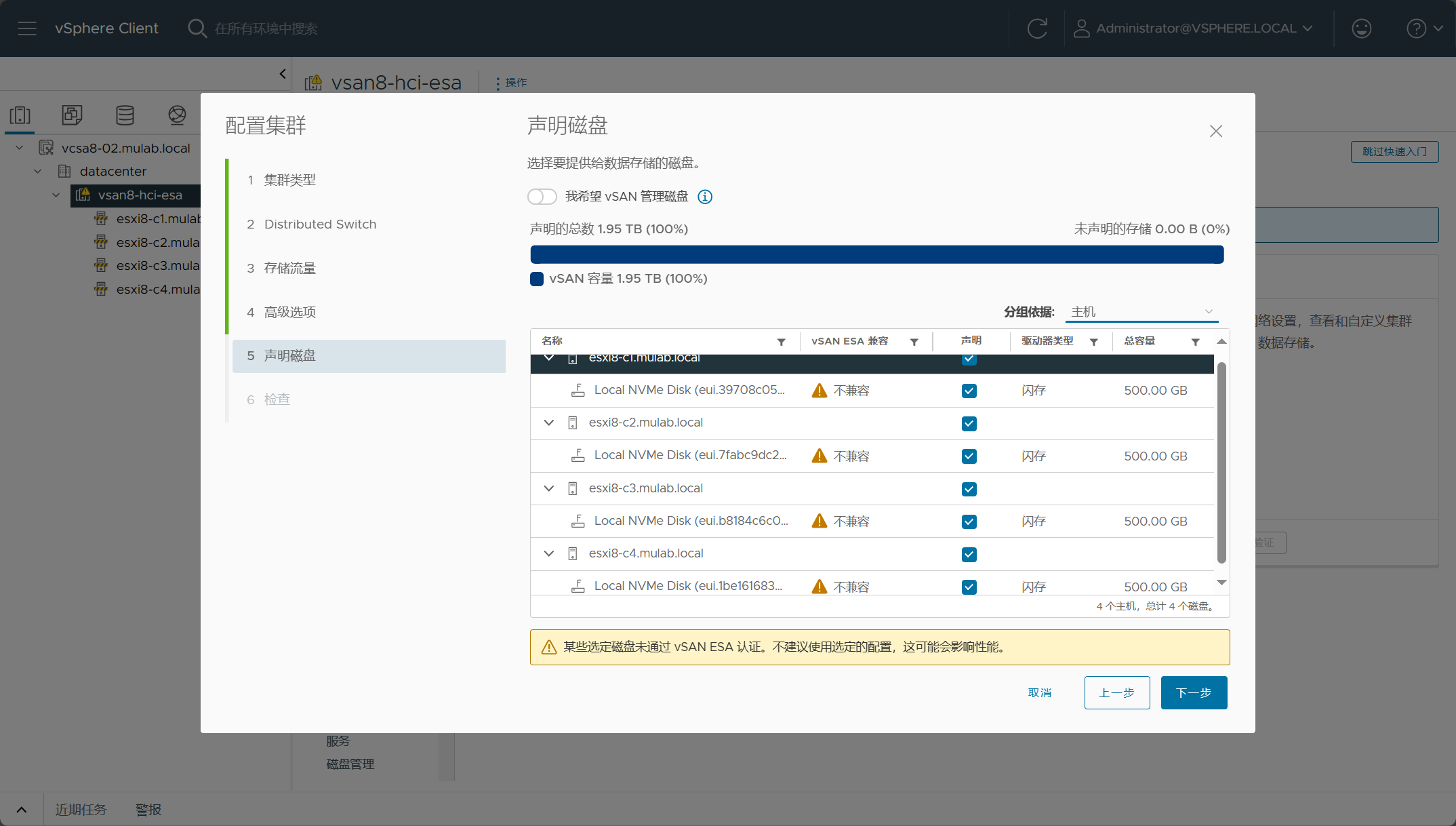Click the disk table vertical scrollbar
This screenshot has height=826, width=1456.
click(x=1221, y=463)
